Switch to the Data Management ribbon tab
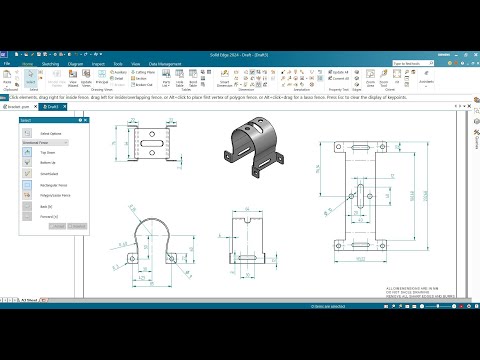480x360 pixels. pos(165,64)
